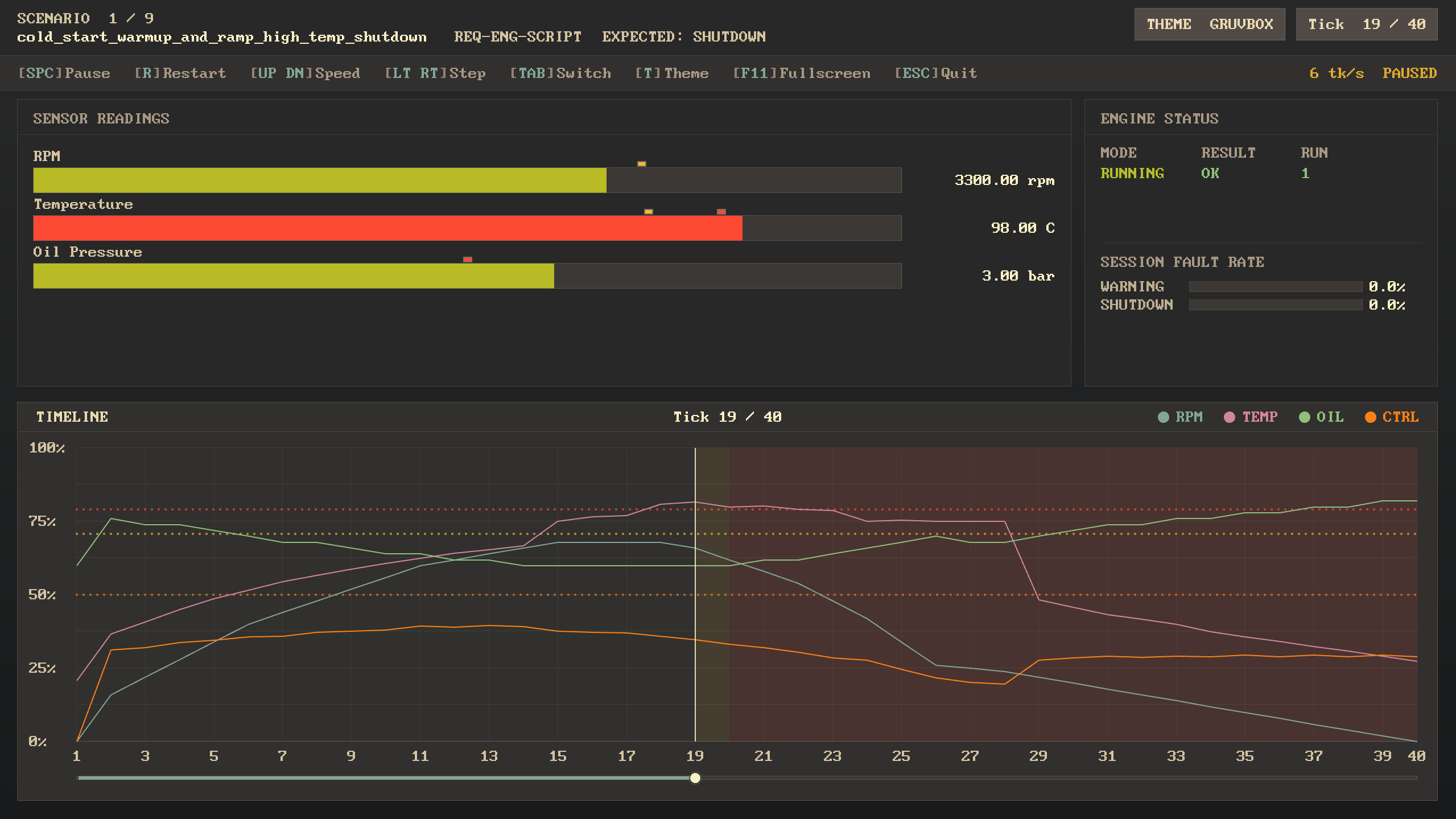Click the OIL legend dot in timeline

[1304, 417]
